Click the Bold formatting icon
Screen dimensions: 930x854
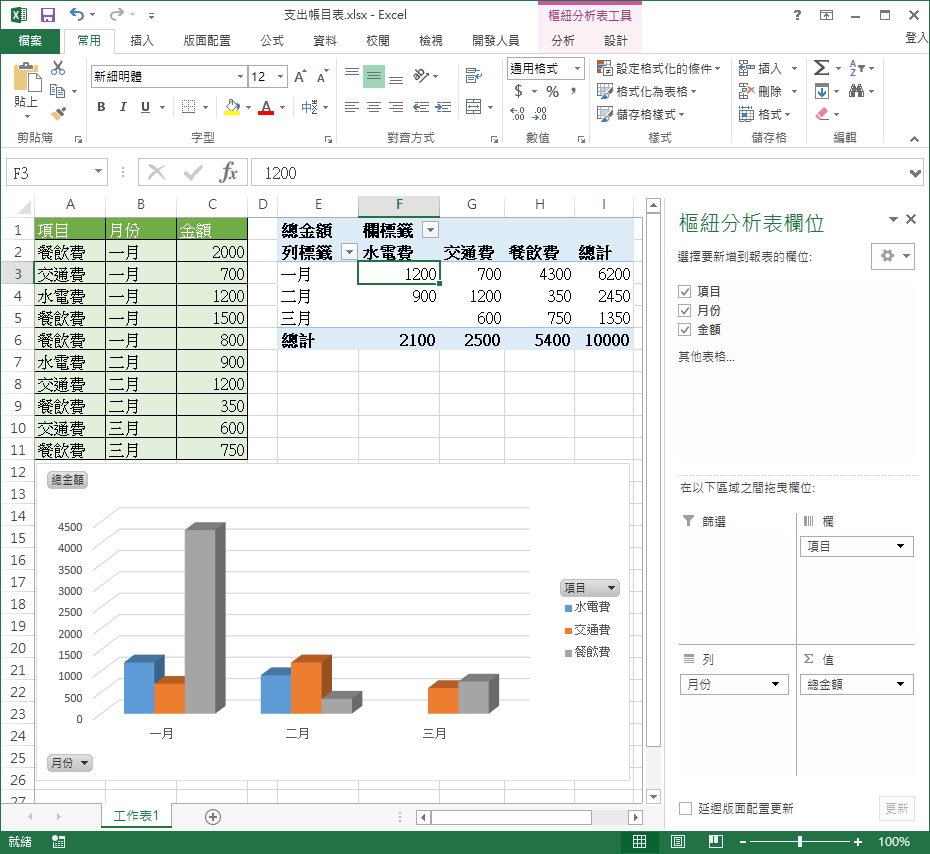[101, 107]
